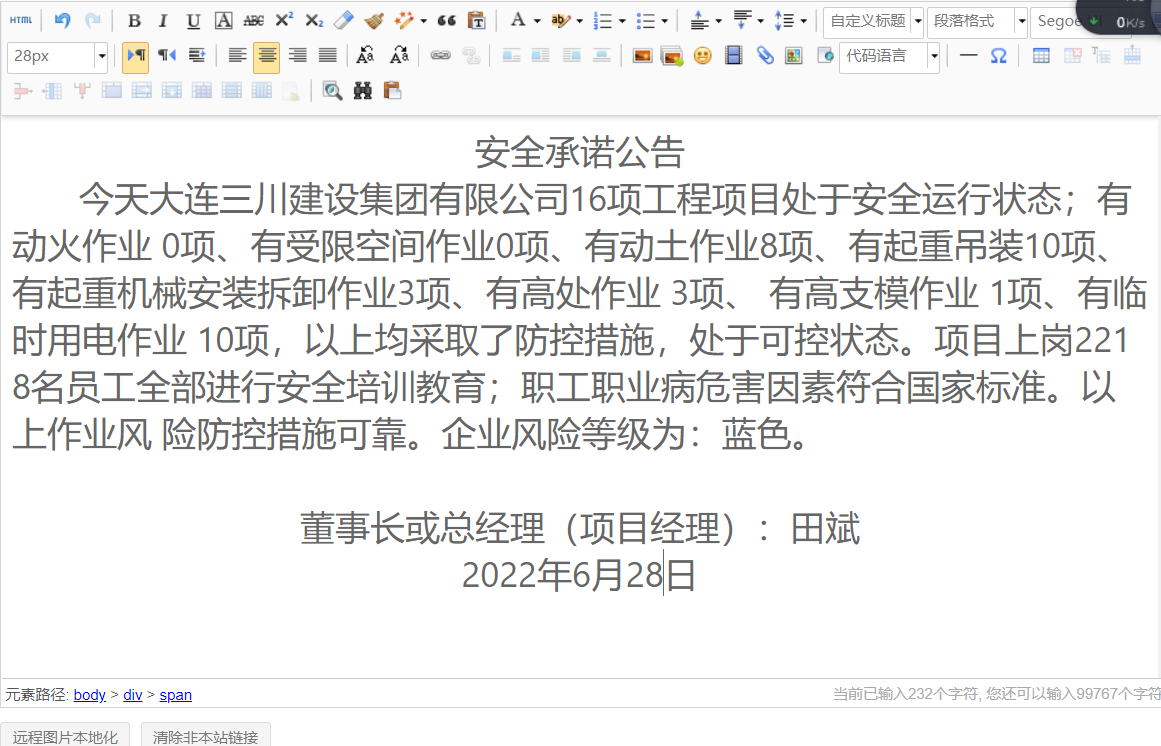
Task: Open the special characters Omega dialog
Action: coord(998,56)
